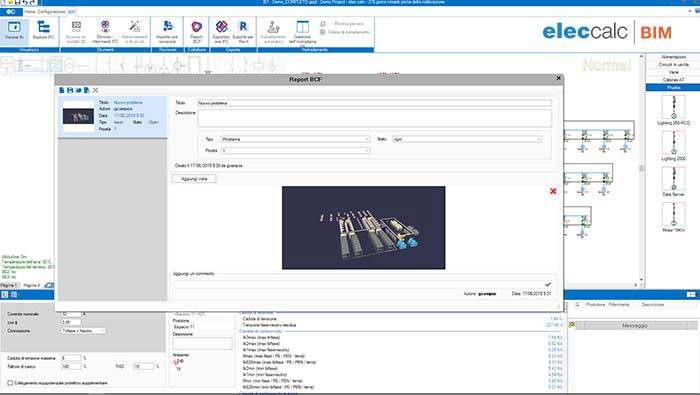
Task: Open the Esplora IFC tool
Action: 43,31
